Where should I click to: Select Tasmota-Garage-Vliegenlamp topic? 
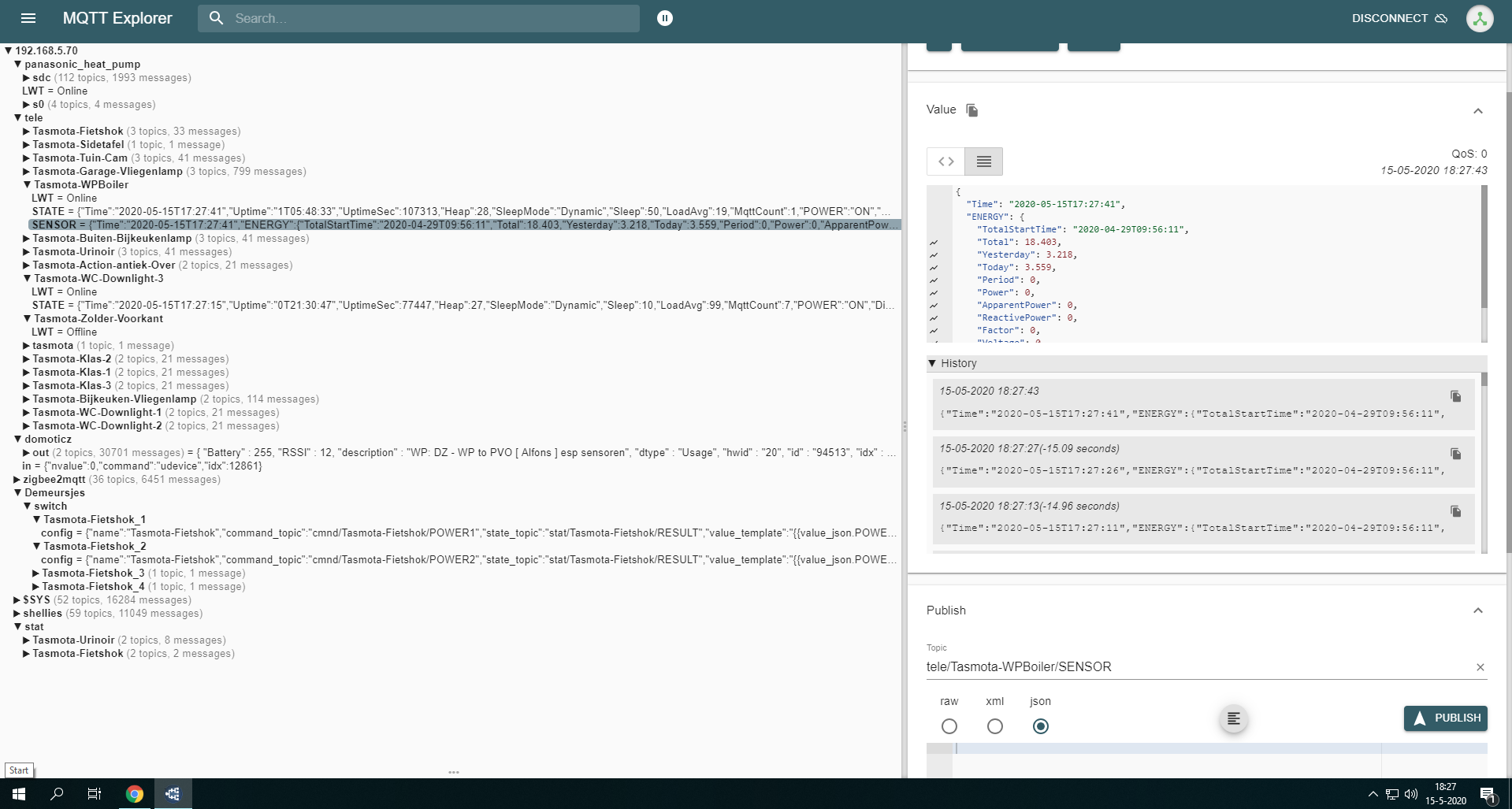(x=107, y=171)
